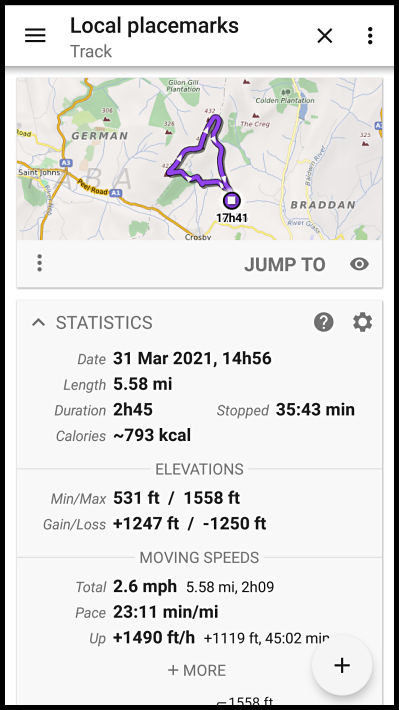Viewport: 399px width, 710px height.
Task: Click the map preview thumbnail
Action: (199, 158)
